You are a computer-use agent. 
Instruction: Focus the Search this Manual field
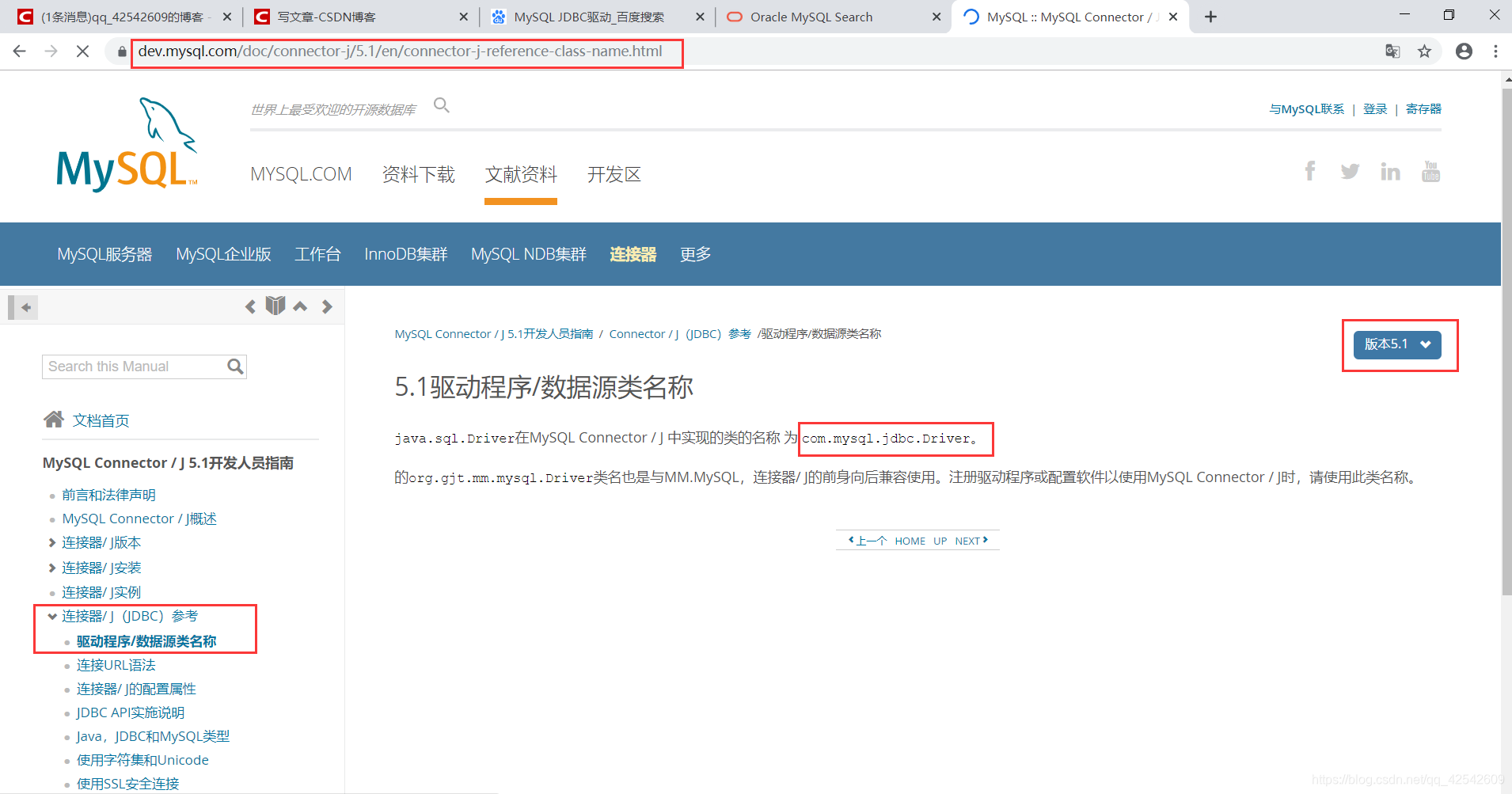pyautogui.click(x=135, y=367)
